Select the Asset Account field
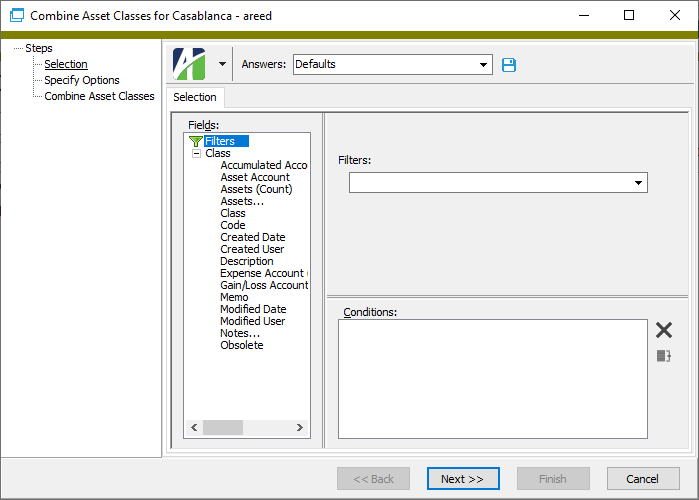Viewport: 699px width, 500px height. pyautogui.click(x=255, y=177)
